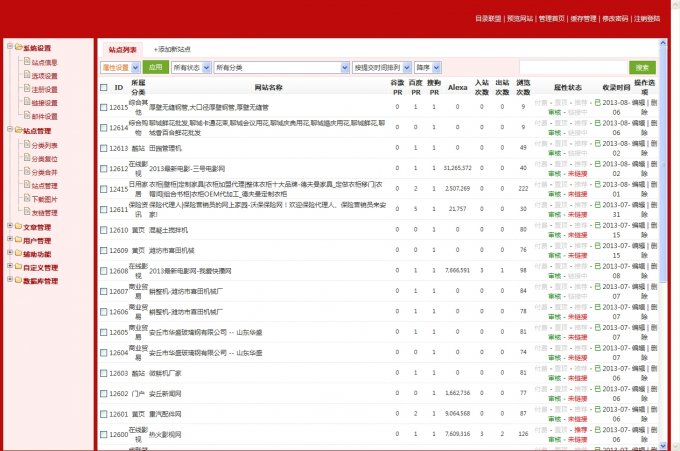
Task: Click 编辑 link for row 12612
Action: (638, 164)
